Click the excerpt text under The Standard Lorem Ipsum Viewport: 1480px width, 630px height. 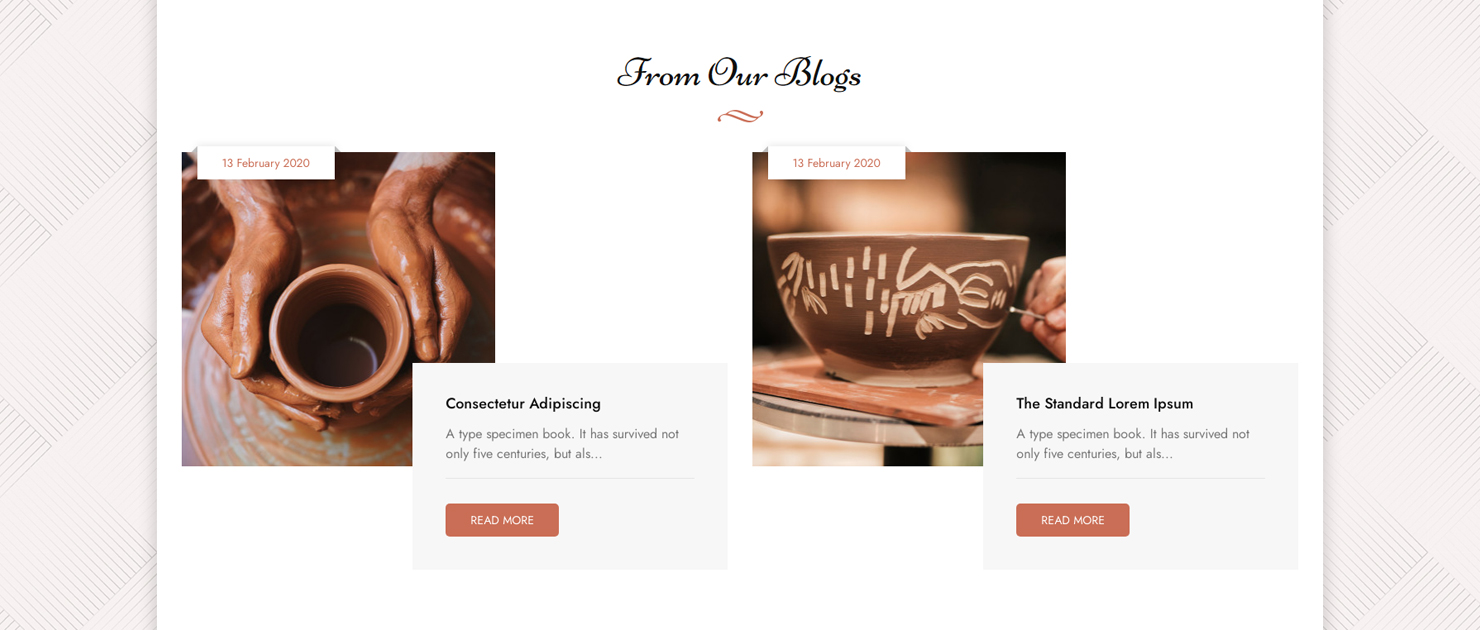pyautogui.click(x=1133, y=444)
